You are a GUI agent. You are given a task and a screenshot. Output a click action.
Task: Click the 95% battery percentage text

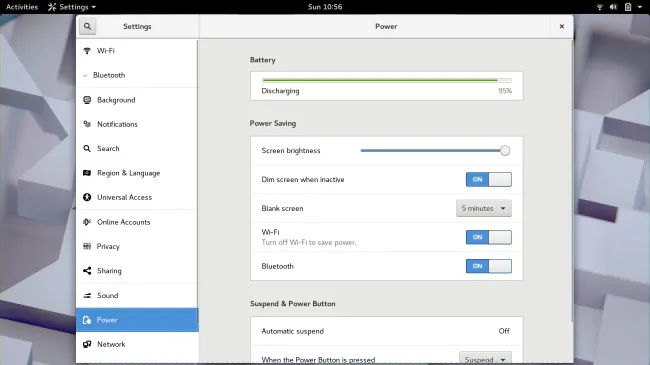click(x=505, y=91)
